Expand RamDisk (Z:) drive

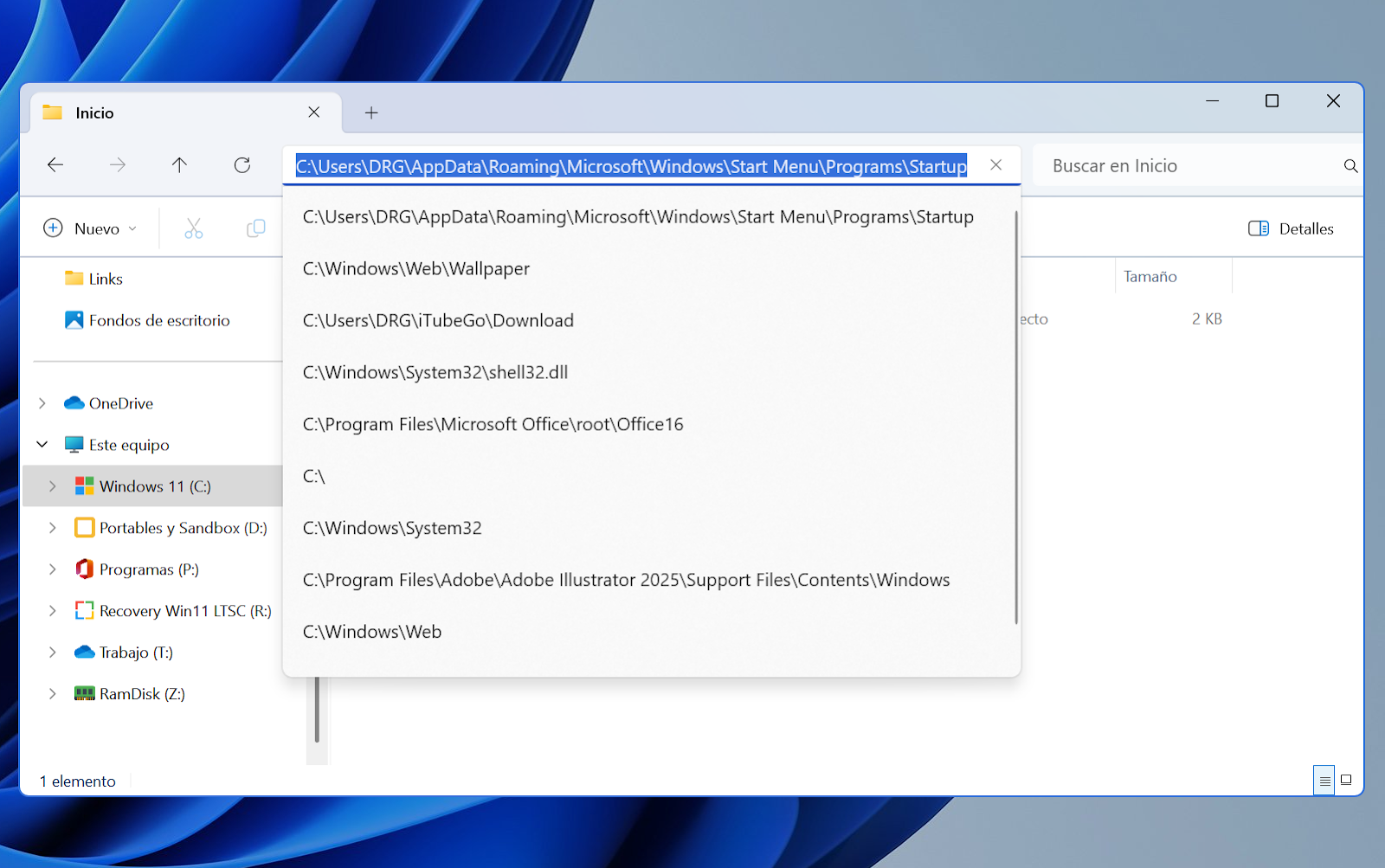[x=53, y=694]
